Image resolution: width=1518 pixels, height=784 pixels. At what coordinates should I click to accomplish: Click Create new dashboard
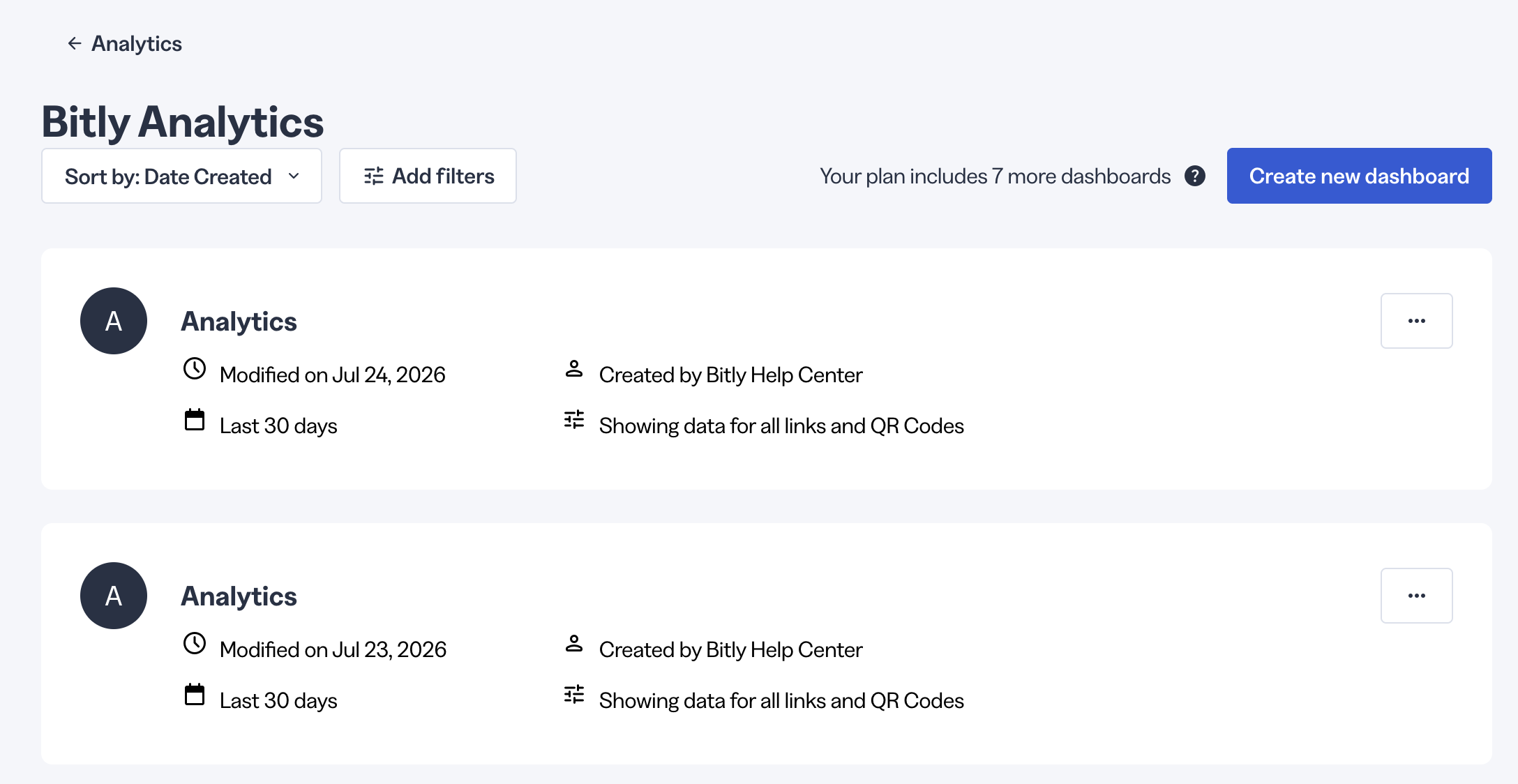pyautogui.click(x=1359, y=176)
